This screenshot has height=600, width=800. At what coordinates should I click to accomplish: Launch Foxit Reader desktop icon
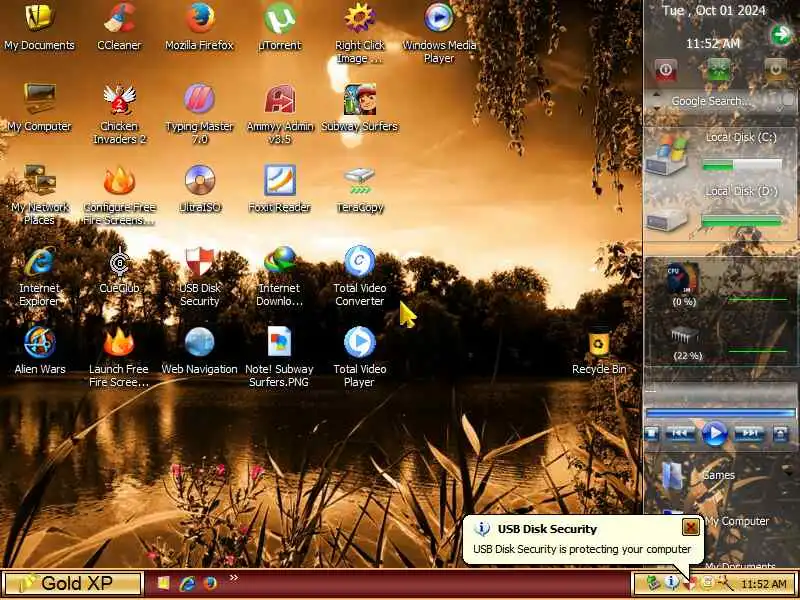click(279, 189)
